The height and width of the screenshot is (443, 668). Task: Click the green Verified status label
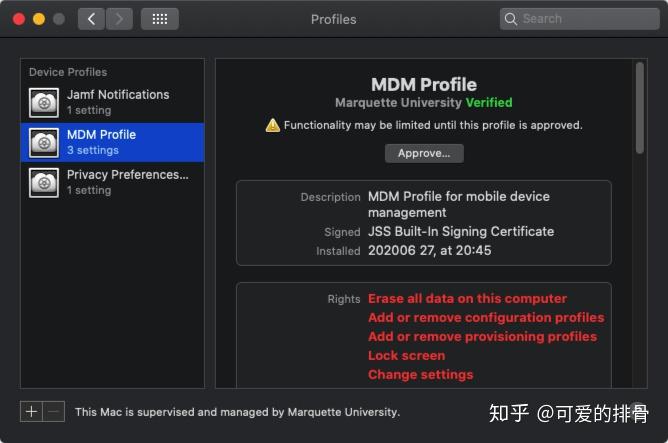[489, 102]
